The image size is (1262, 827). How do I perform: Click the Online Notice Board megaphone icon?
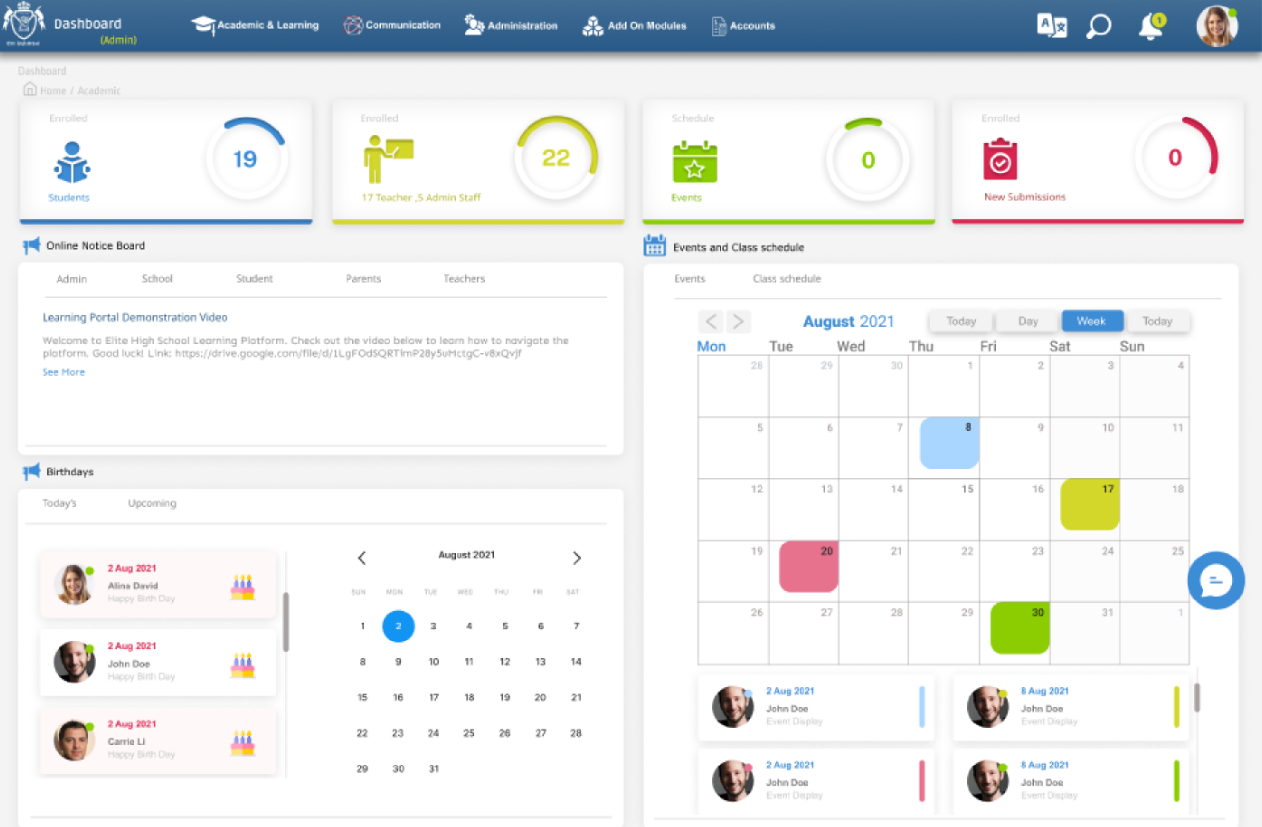coord(32,245)
